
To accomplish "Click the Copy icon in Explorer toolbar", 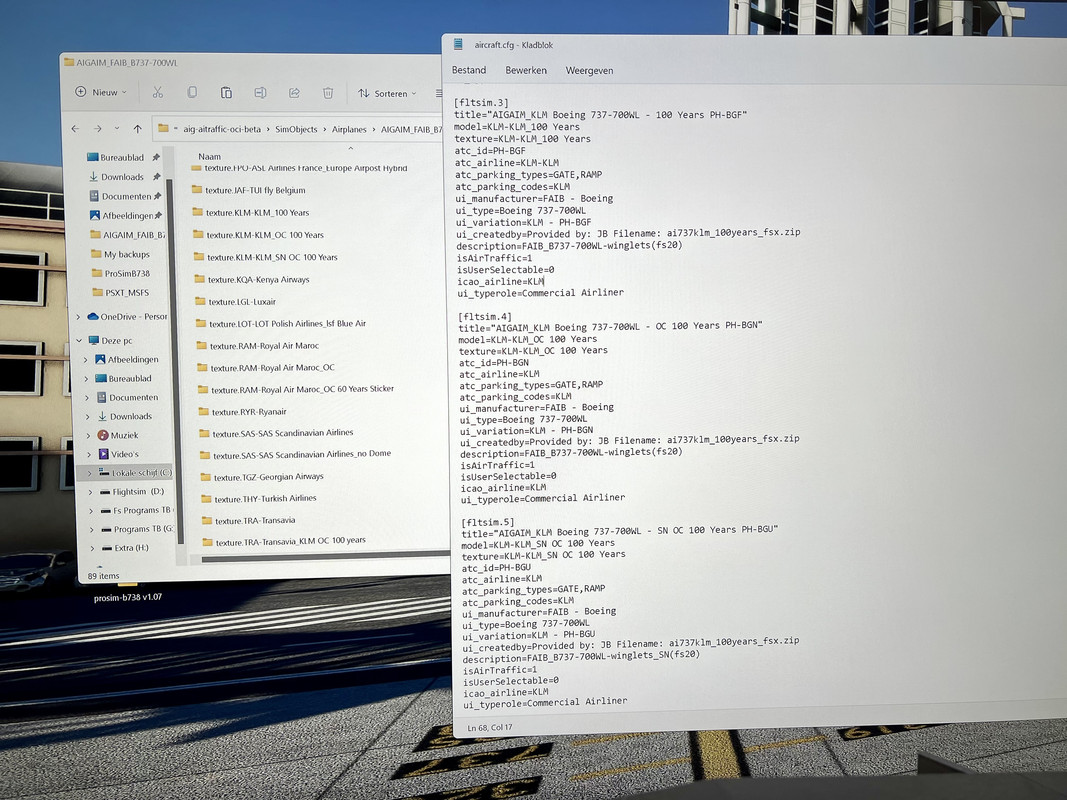I will pyautogui.click(x=192, y=92).
